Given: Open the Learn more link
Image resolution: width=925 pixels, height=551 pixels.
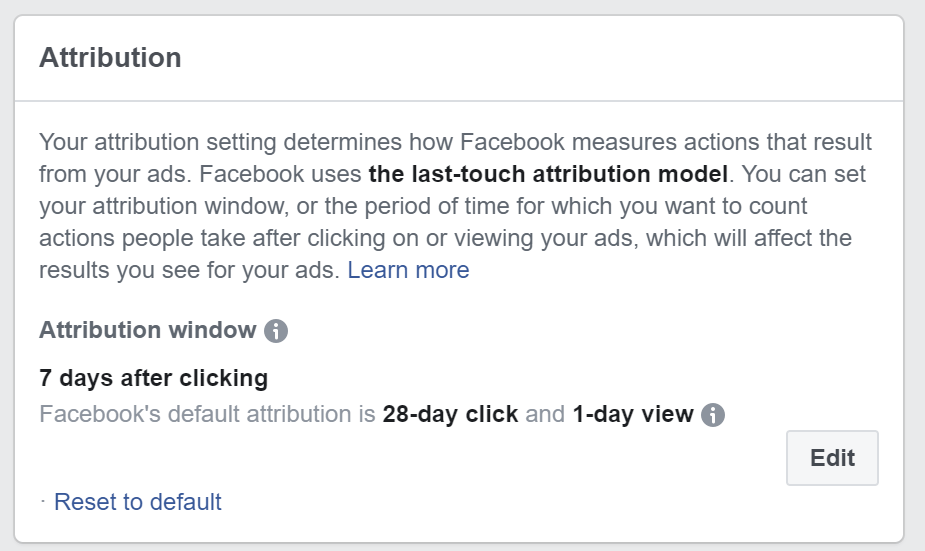Looking at the screenshot, I should click(408, 270).
